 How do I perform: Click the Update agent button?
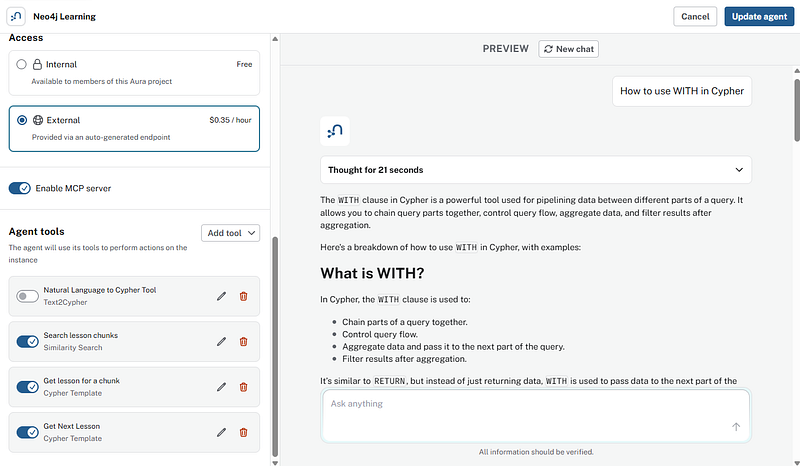coord(759,16)
